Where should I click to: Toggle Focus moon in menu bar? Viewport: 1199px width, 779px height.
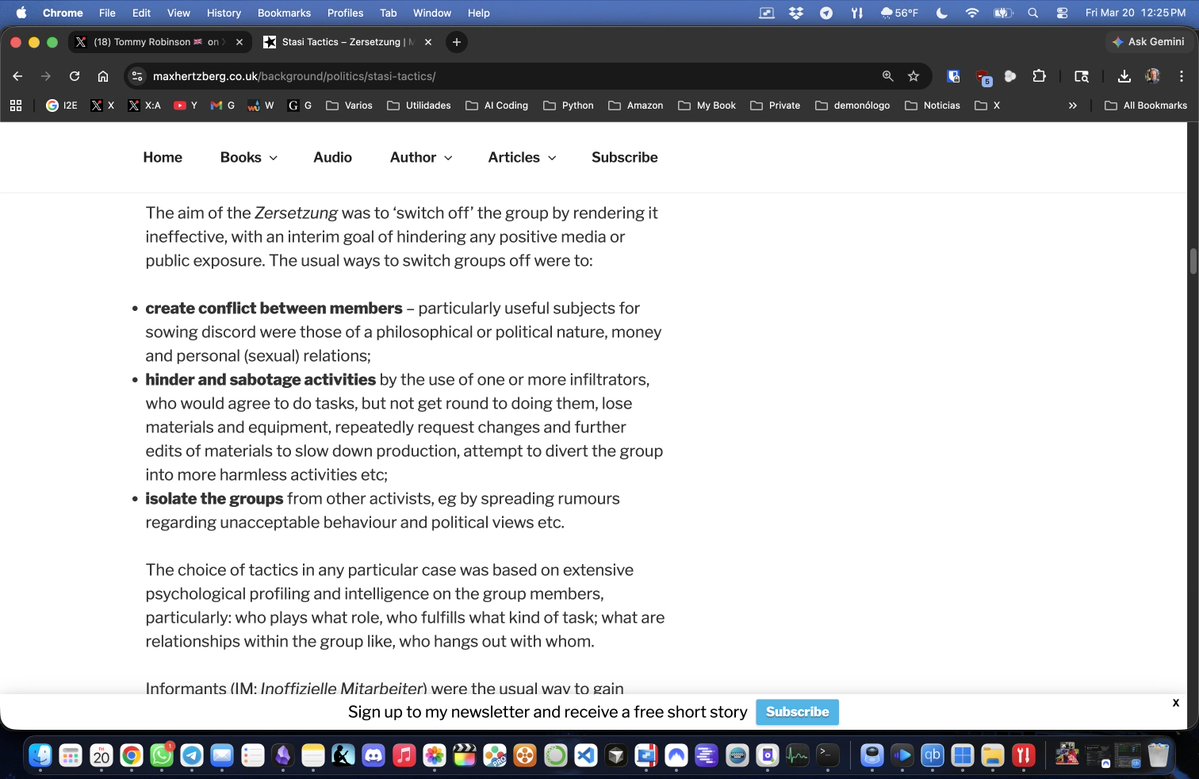pyautogui.click(x=942, y=13)
